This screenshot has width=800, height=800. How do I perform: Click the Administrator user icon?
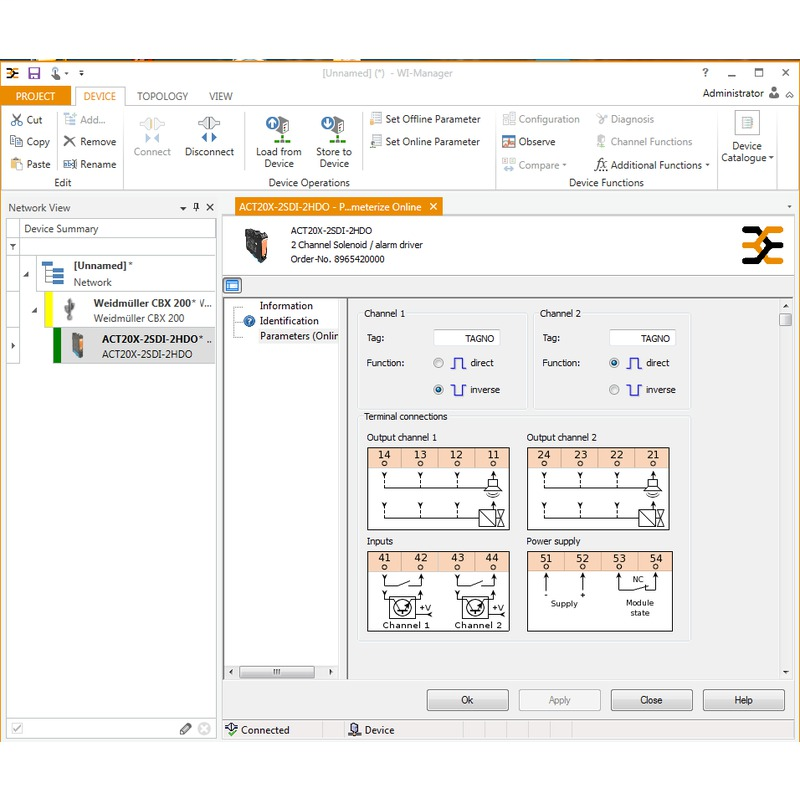click(774, 93)
